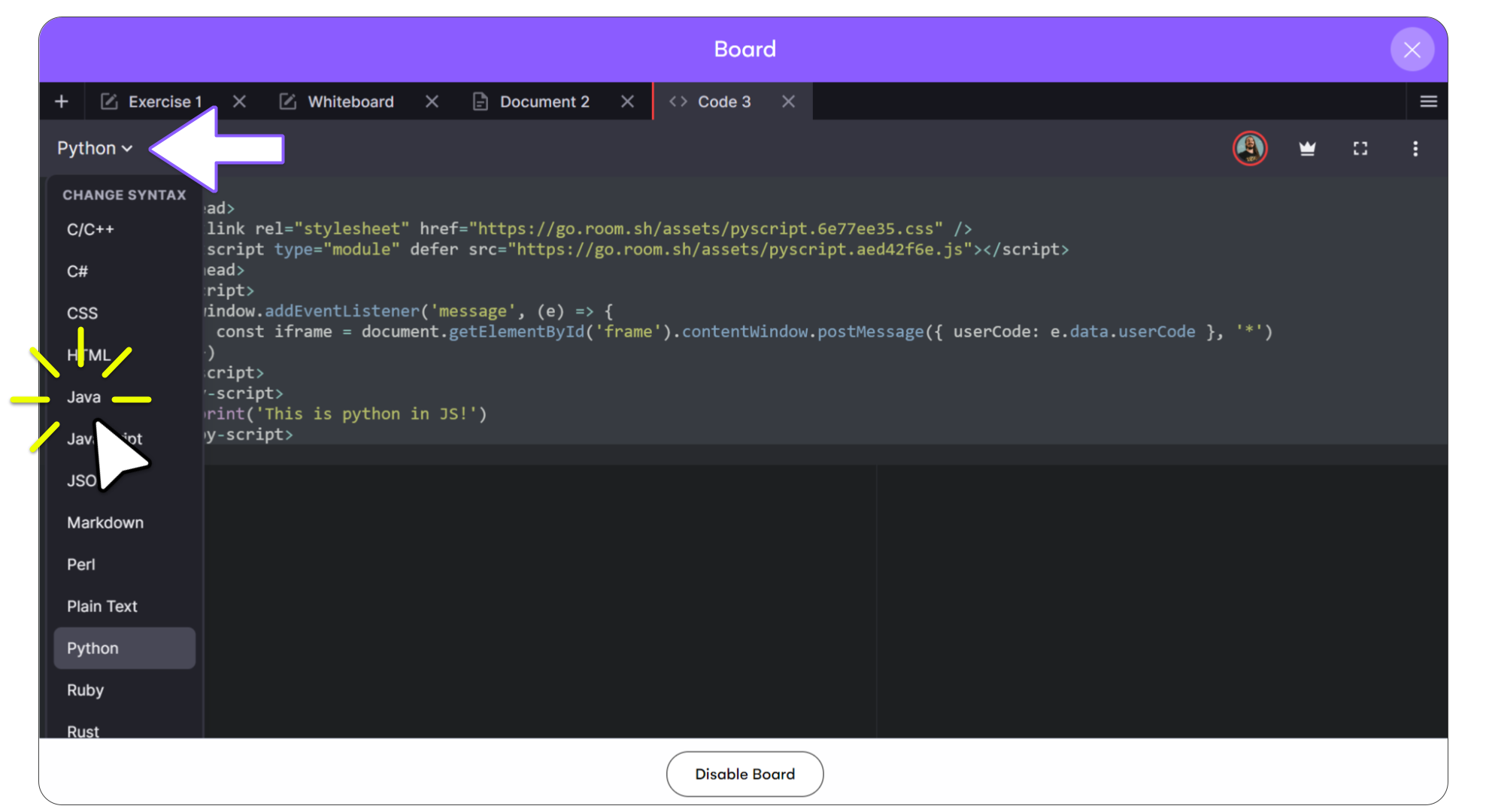Choose Plain Text syntax
The image size is (1489, 812).
tap(125, 606)
